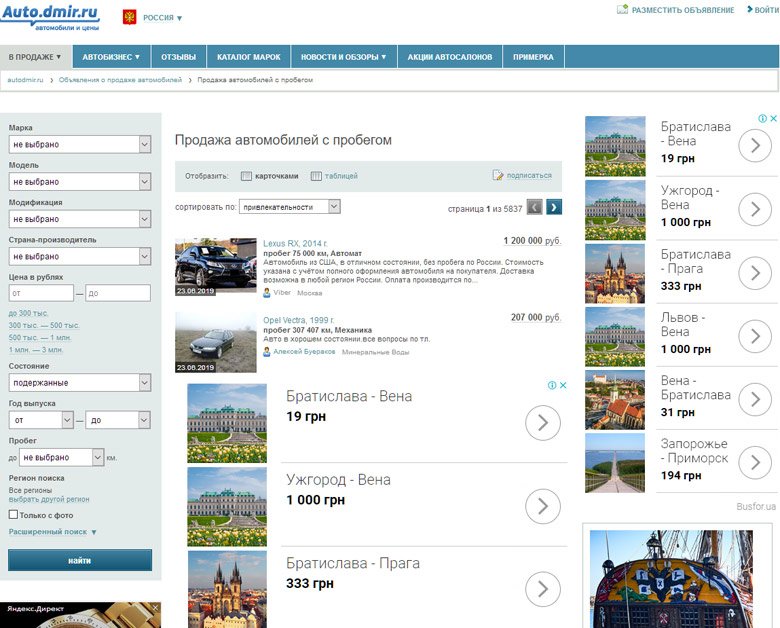
Task: Open the Отзывы menu tab
Action: (179, 57)
